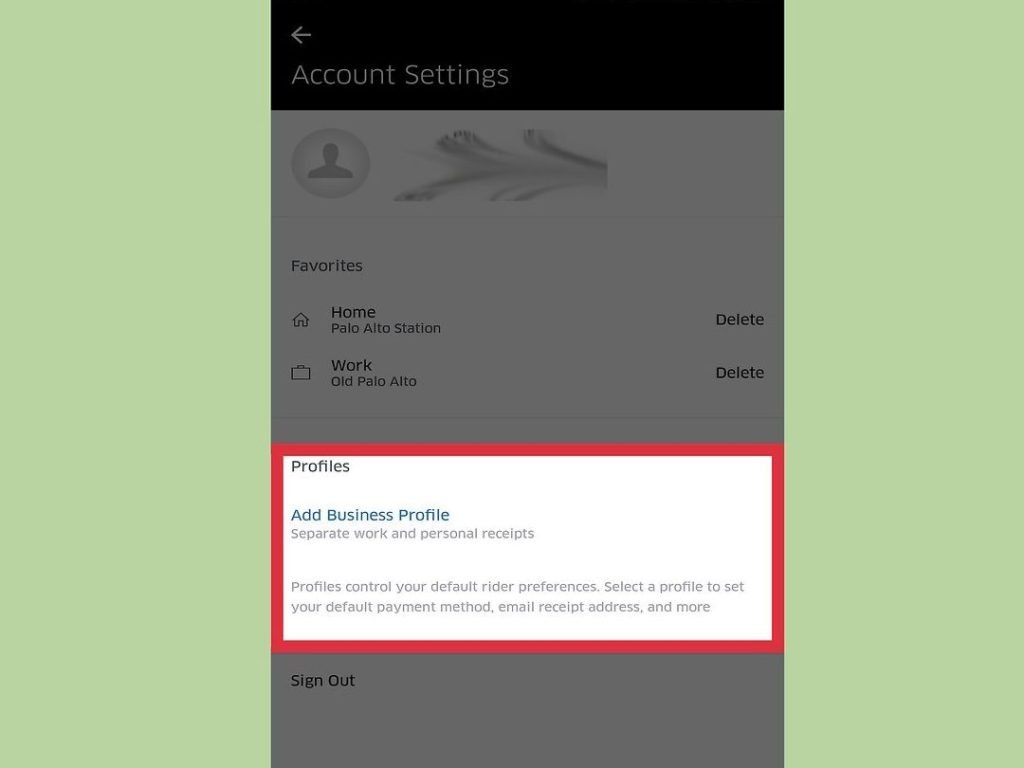The width and height of the screenshot is (1024, 768).
Task: Click the Favorites section header
Action: [327, 266]
